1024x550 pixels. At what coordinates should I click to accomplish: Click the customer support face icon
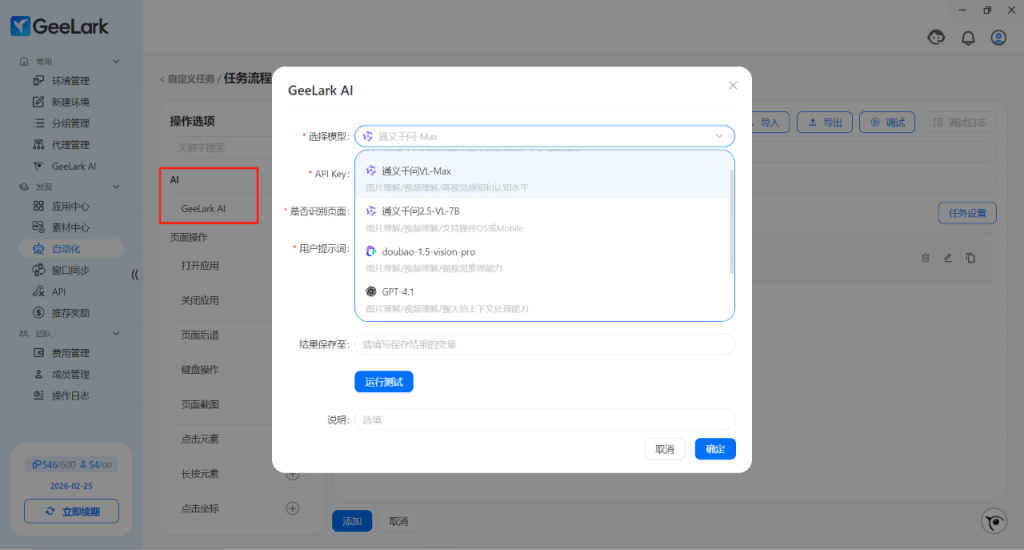tap(936, 38)
